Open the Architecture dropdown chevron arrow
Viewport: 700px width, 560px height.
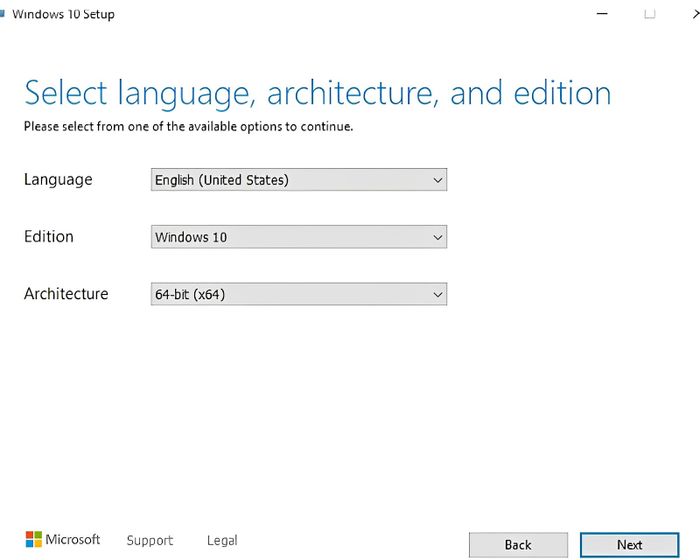click(438, 295)
